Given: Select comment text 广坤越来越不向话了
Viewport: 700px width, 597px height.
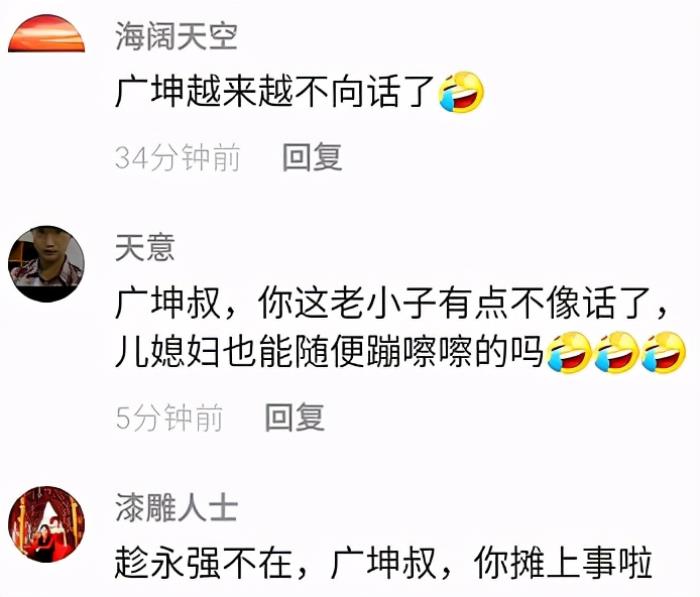Looking at the screenshot, I should pyautogui.click(x=275, y=92).
